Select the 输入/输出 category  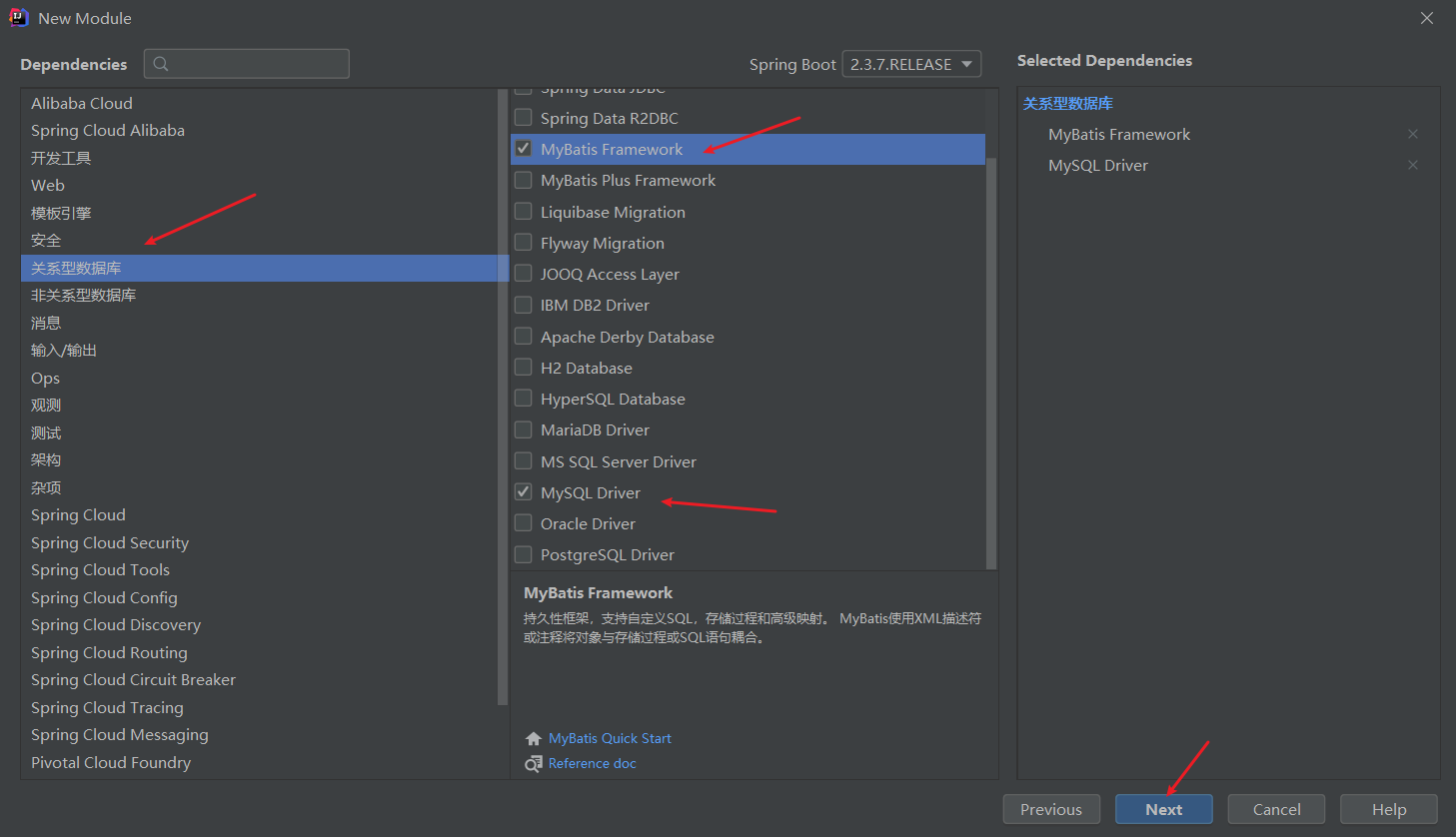tap(259, 350)
